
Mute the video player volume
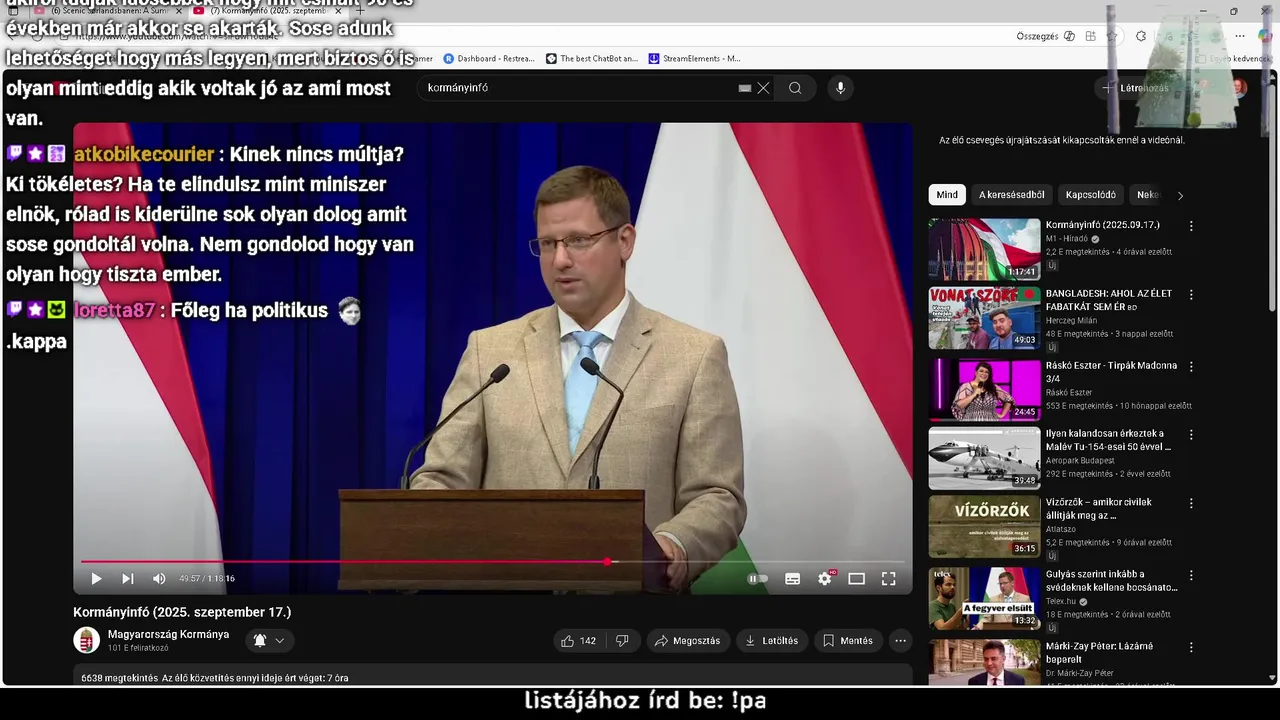(x=159, y=578)
